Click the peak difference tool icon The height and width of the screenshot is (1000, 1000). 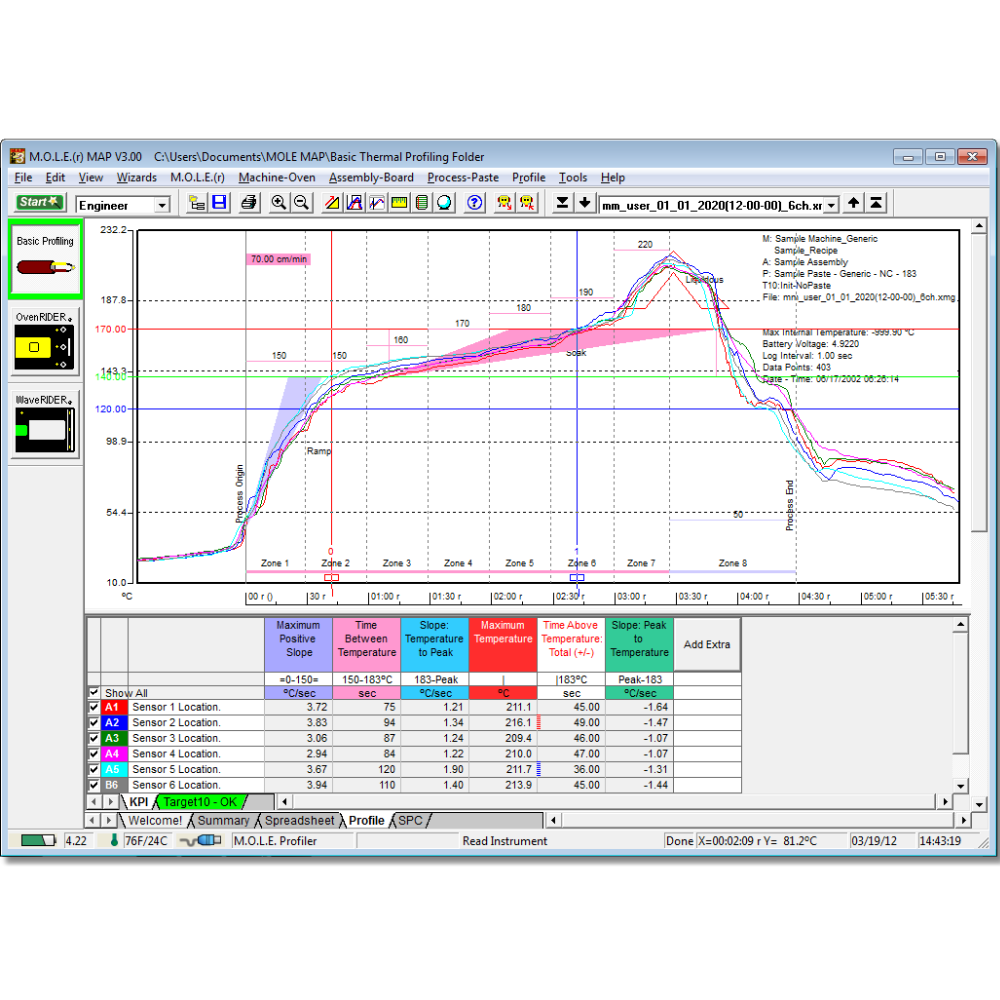pyautogui.click(x=355, y=203)
